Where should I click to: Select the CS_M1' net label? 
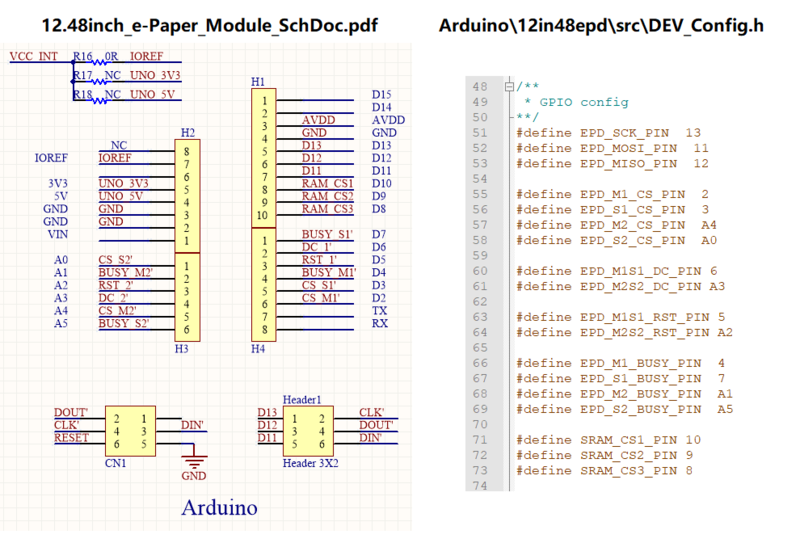(x=320, y=298)
